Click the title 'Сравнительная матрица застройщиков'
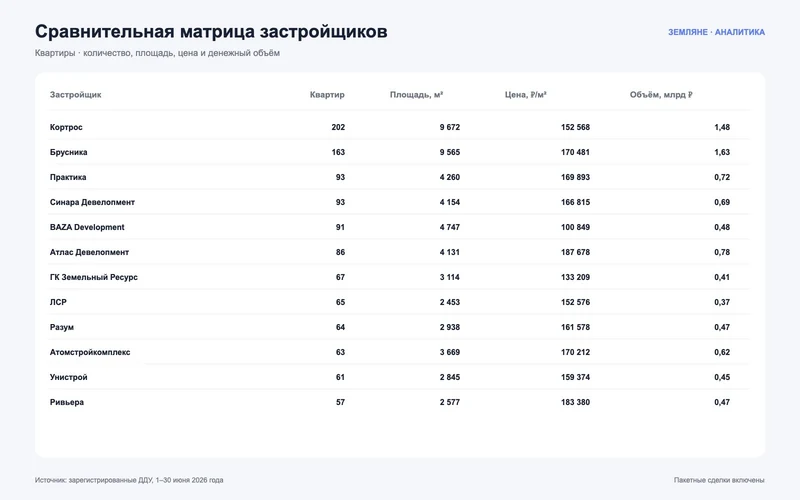 click(x=211, y=32)
